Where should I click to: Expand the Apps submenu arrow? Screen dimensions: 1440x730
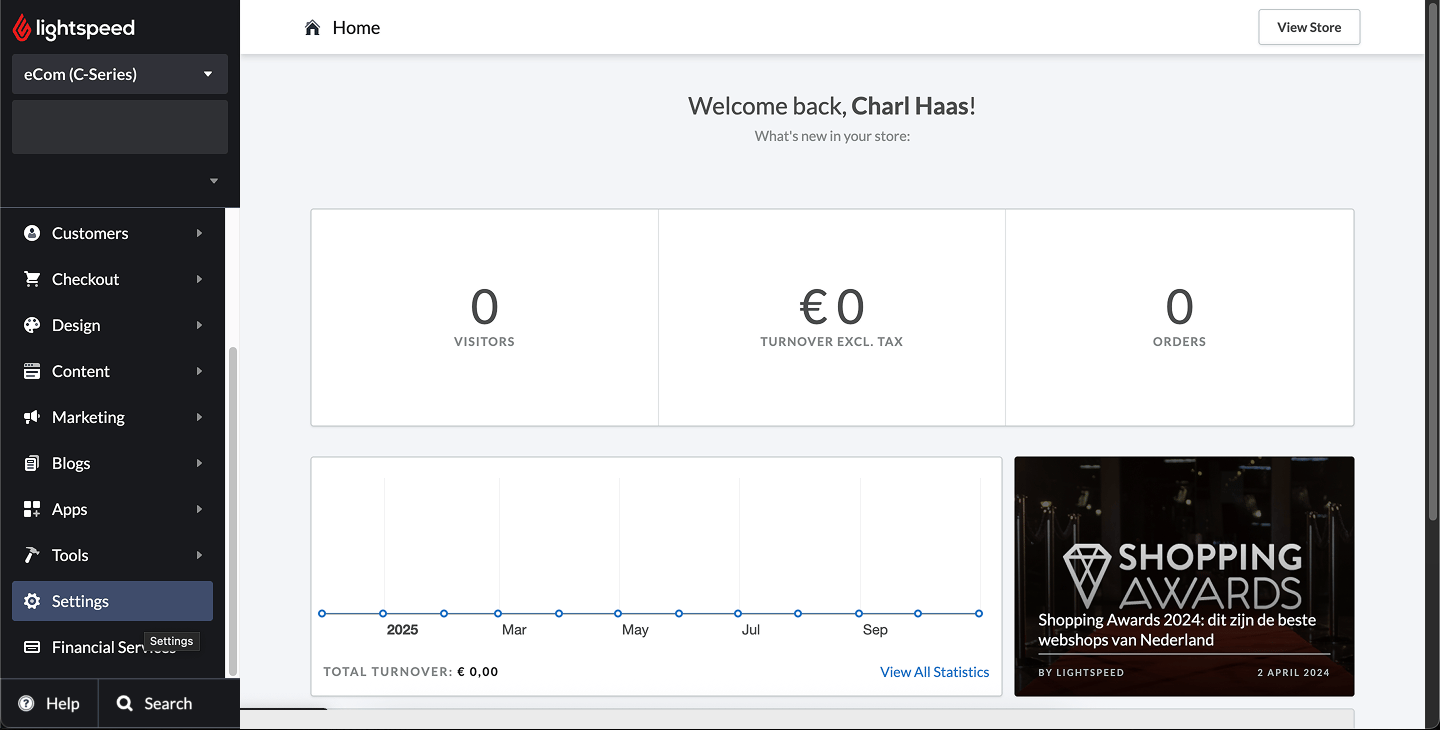[199, 509]
